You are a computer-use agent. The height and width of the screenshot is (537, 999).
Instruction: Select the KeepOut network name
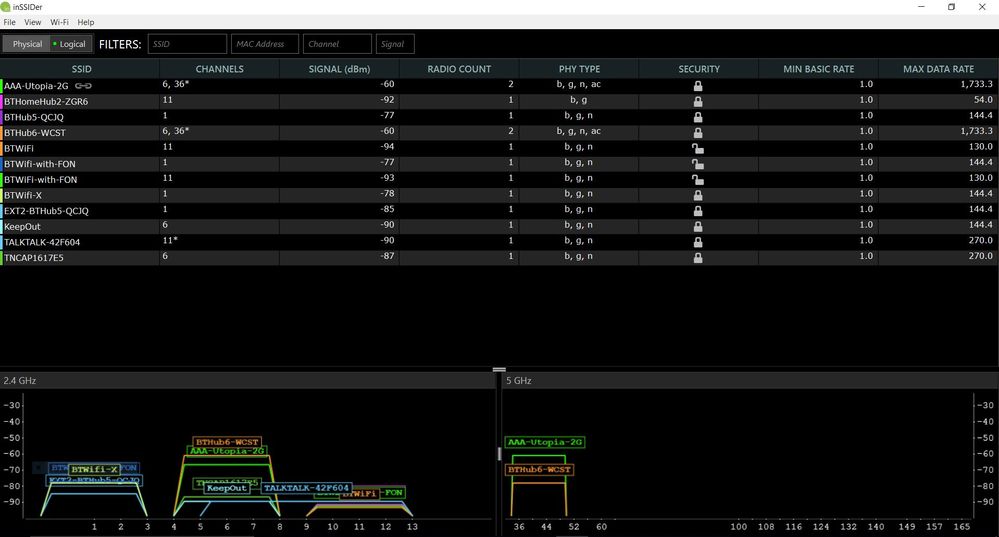22,227
